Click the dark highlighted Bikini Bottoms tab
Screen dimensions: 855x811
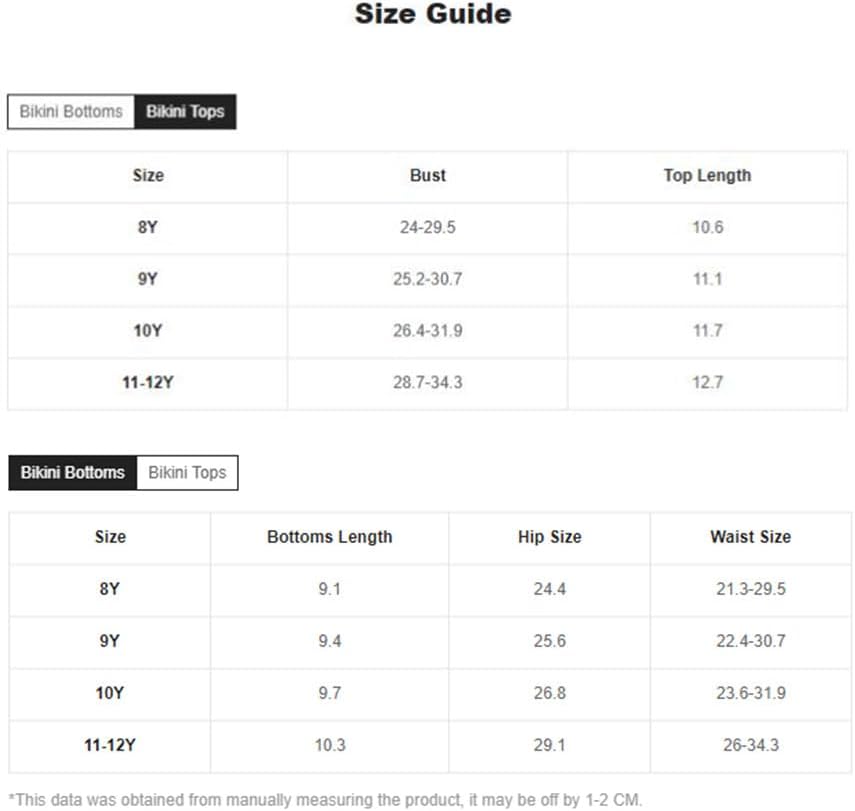point(73,473)
